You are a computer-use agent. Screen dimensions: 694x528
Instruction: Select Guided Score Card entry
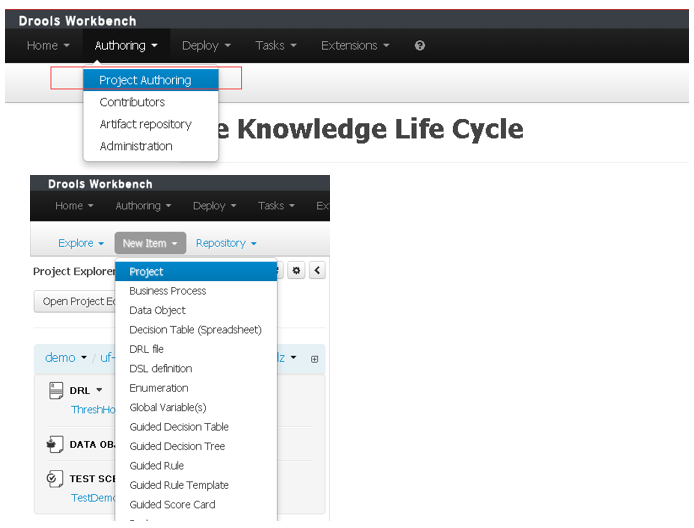196,505
